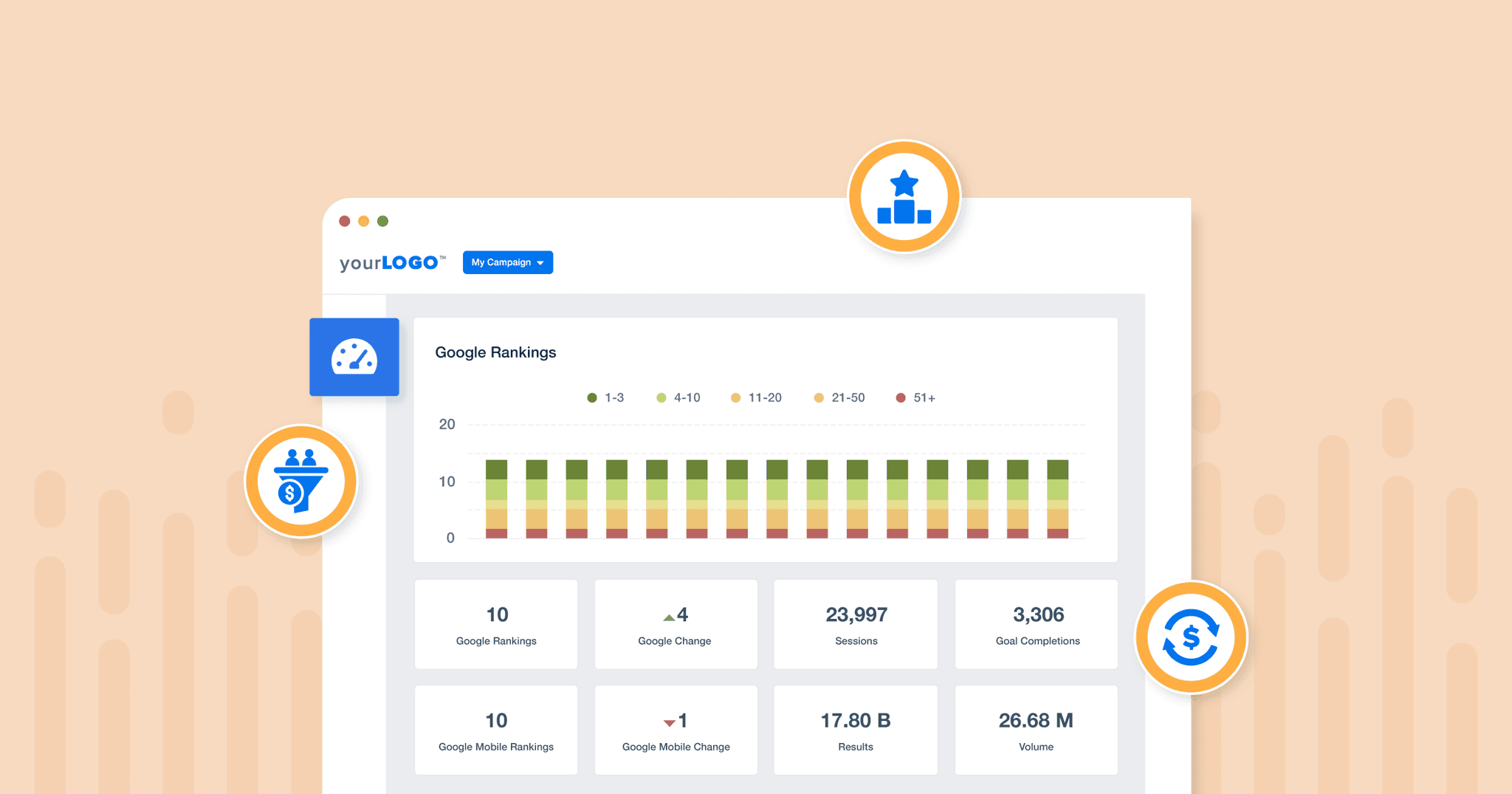The image size is (1512, 794).
Task: Click the first bar in the rankings chart
Action: 496,499
